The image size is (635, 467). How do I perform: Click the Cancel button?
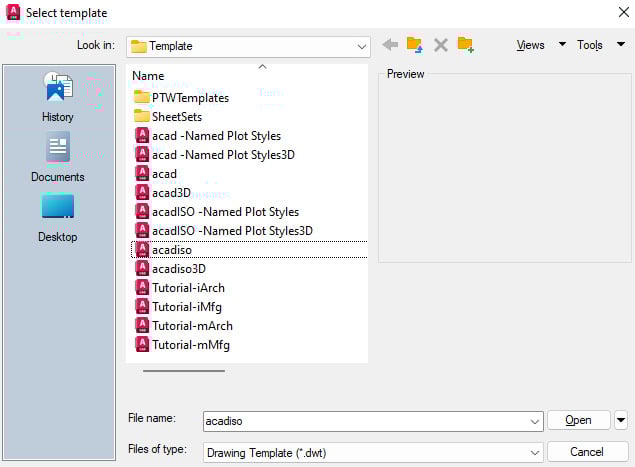pos(587,451)
